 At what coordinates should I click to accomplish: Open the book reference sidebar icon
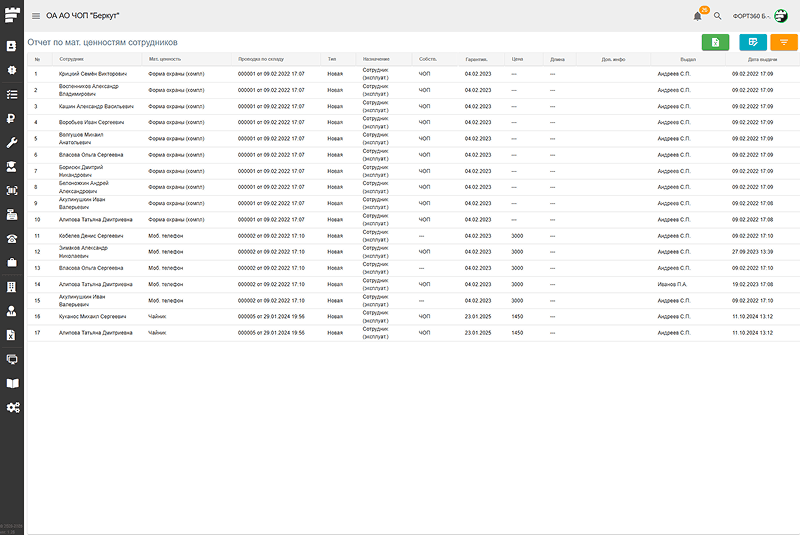(12, 383)
